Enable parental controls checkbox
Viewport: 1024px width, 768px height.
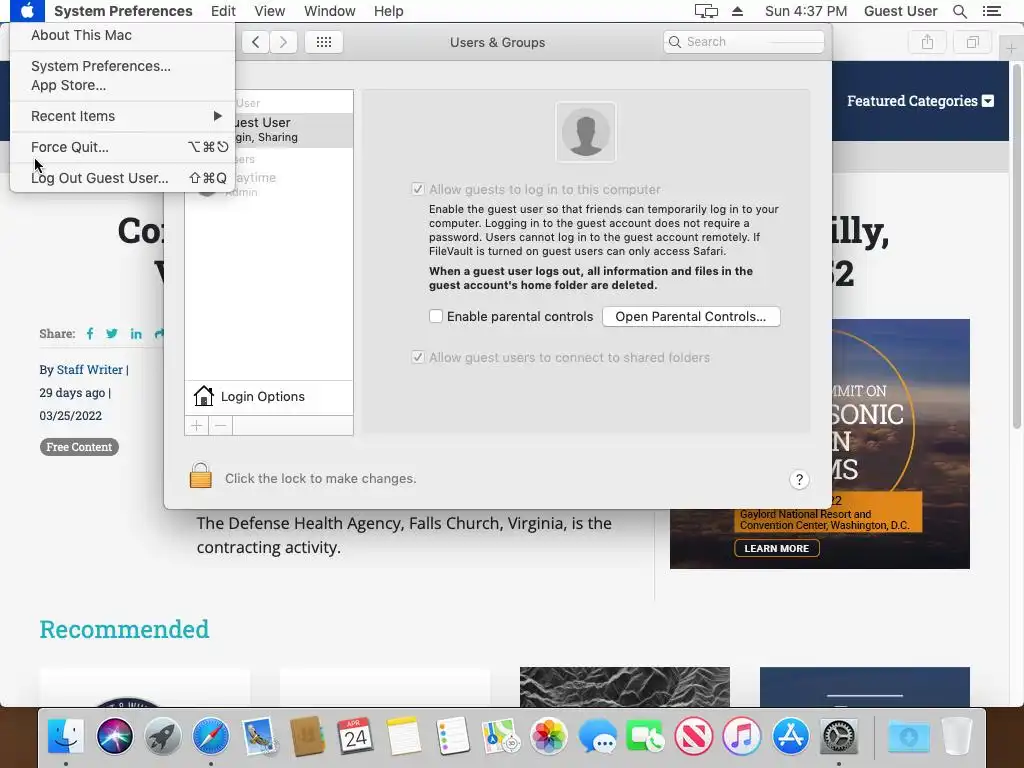pyautogui.click(x=436, y=316)
